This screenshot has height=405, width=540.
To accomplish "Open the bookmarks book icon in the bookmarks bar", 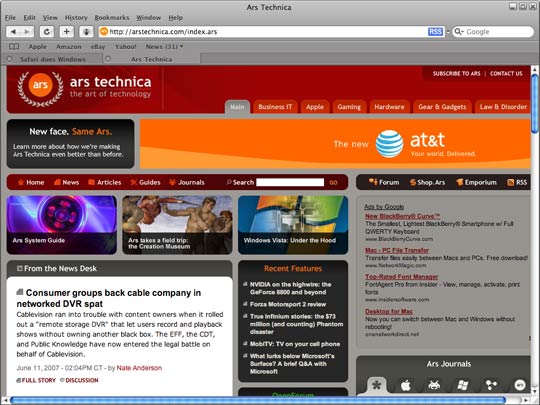I will click(14, 46).
